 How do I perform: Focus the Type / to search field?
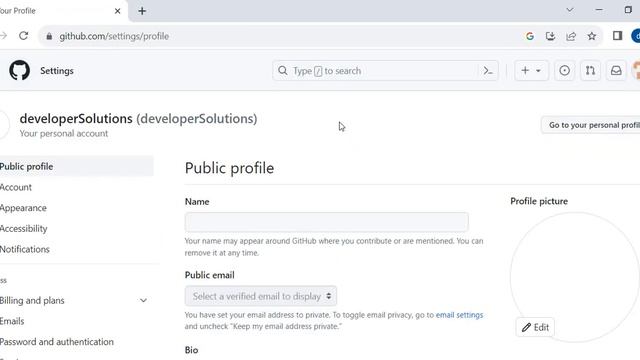[385, 71]
